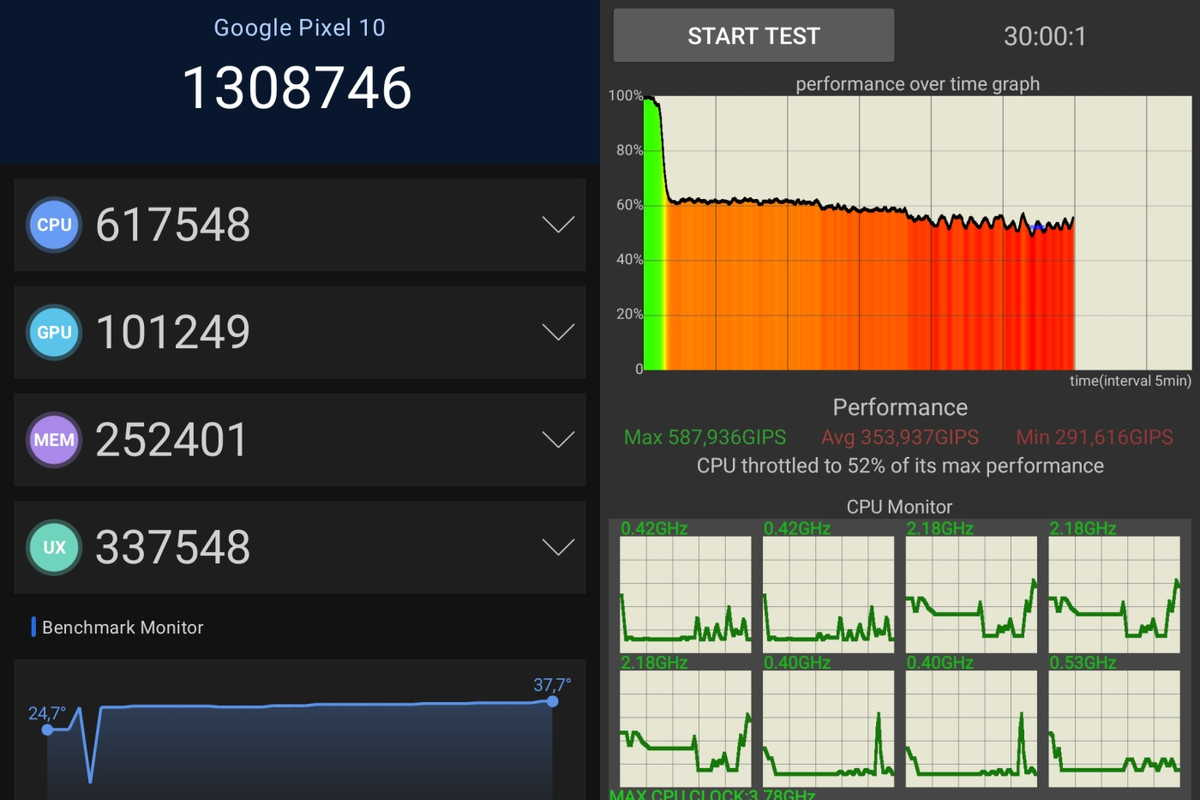The width and height of the screenshot is (1200, 800).
Task: Expand the GPU score details chevron
Action: pyautogui.click(x=557, y=332)
